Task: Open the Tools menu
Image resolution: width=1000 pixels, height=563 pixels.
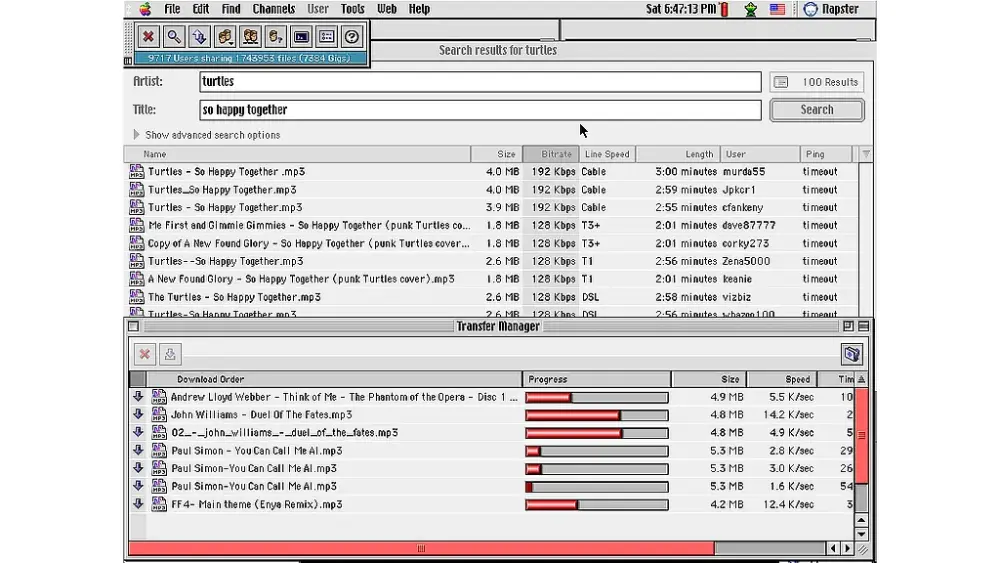Action: pyautogui.click(x=353, y=9)
